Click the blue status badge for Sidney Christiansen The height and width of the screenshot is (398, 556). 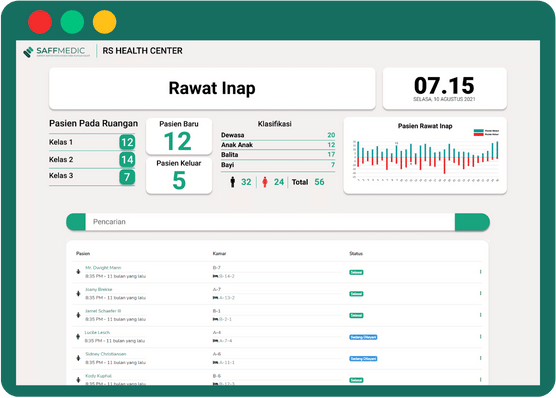coord(363,359)
